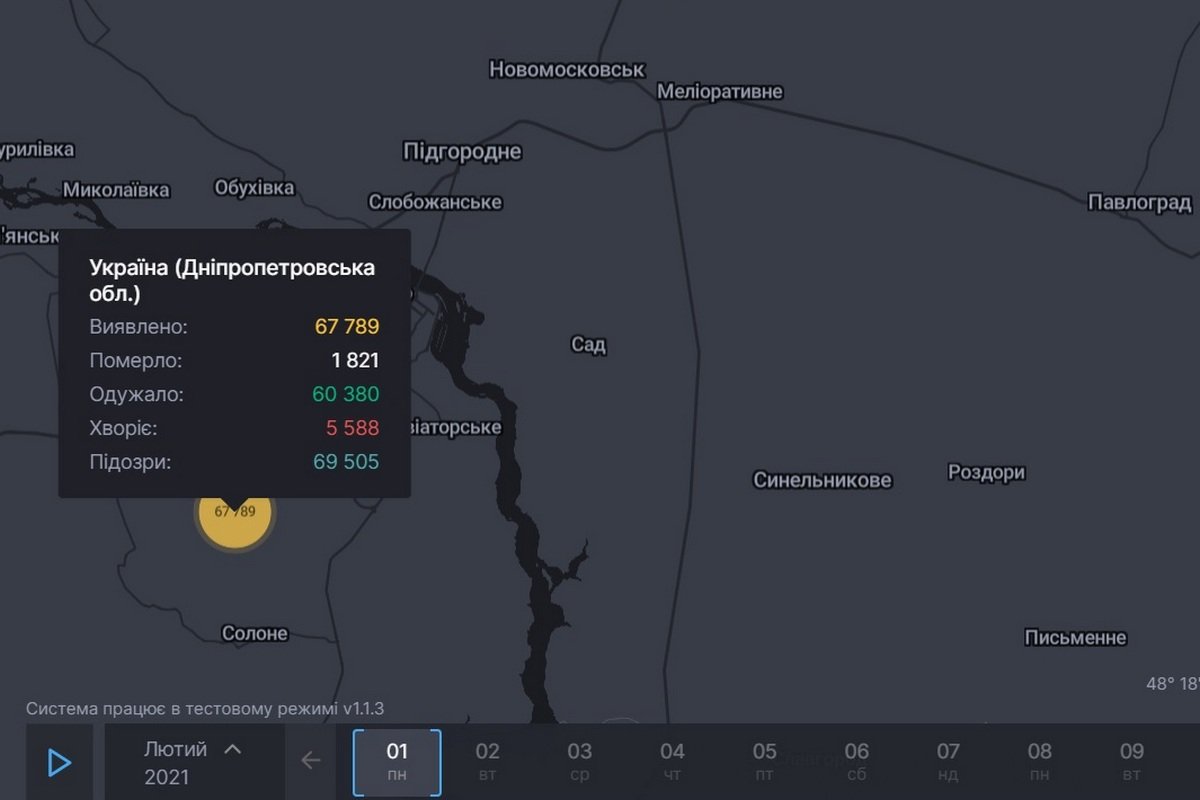The width and height of the screenshot is (1200, 800).
Task: Toggle selection of date 01 пн
Action: (x=397, y=760)
